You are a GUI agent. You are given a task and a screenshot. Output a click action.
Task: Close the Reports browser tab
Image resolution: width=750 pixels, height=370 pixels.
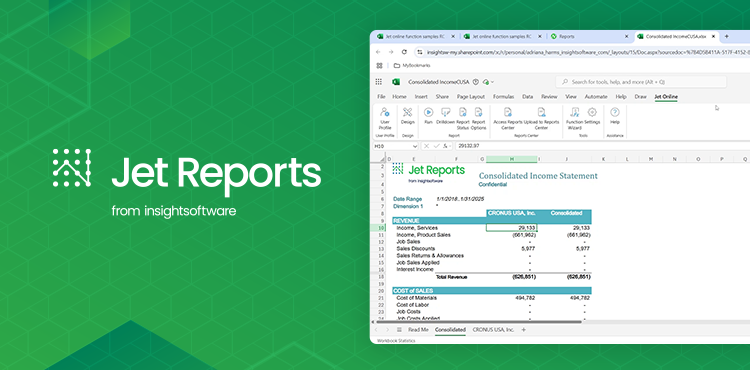(627, 36)
